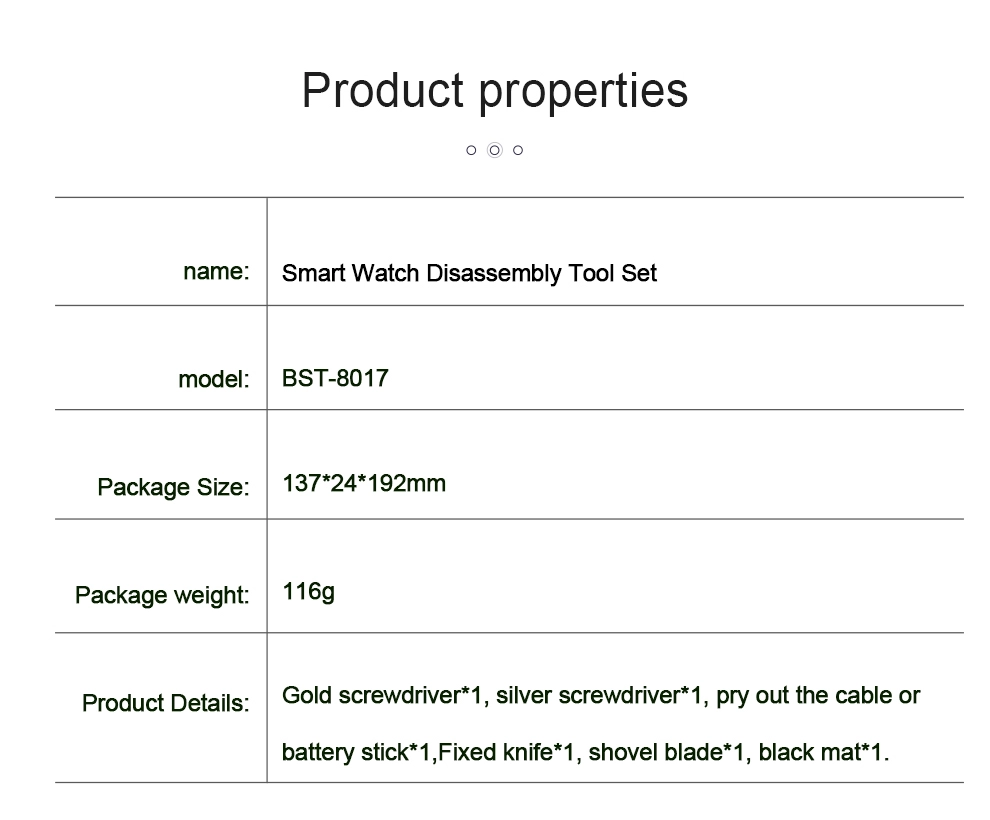
Task: Click the 'name:' row label
Action: point(217,271)
